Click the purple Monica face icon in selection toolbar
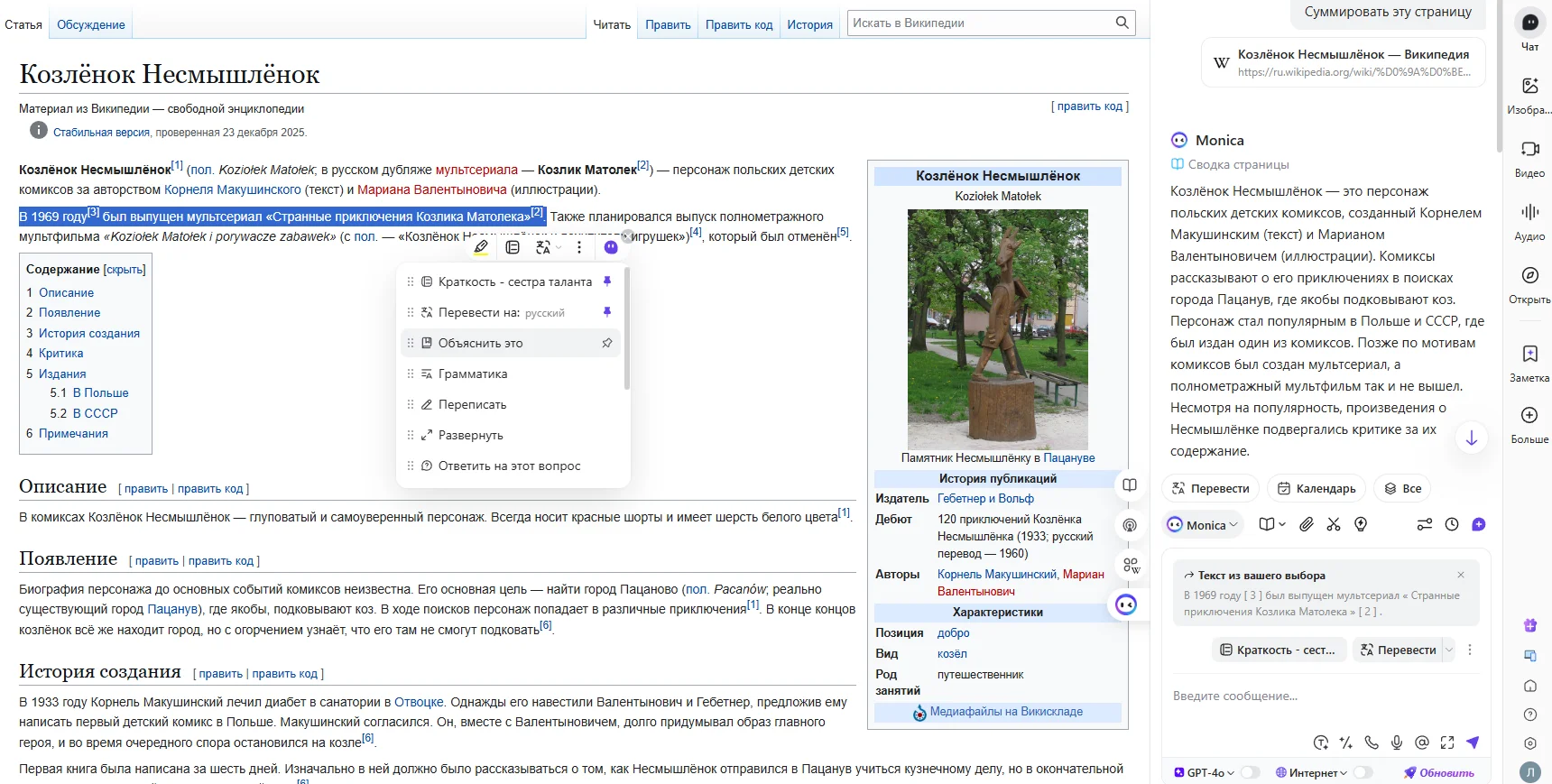 point(611,247)
